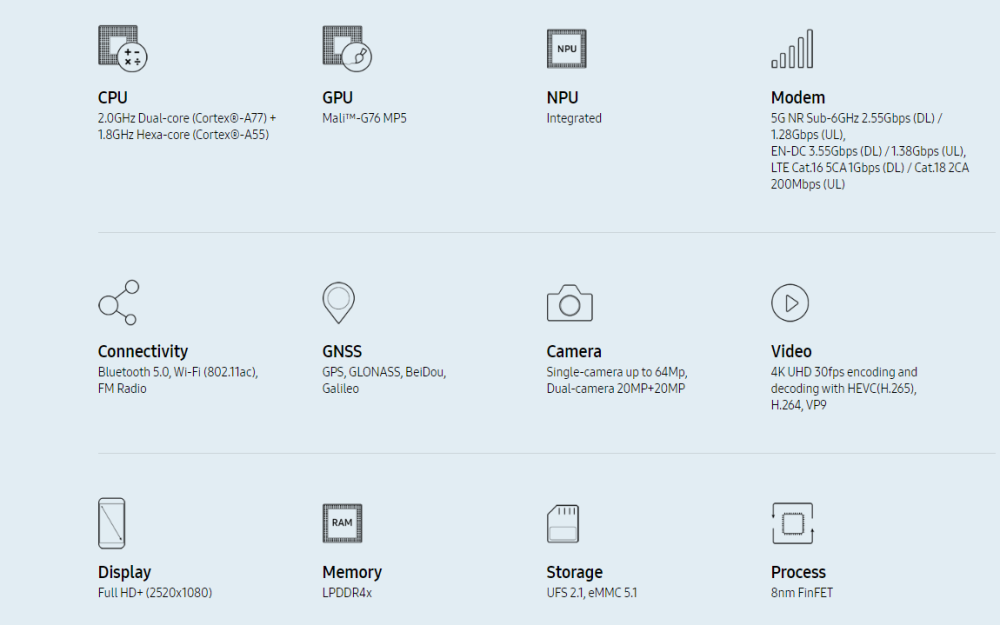Select the Process chip outline icon

coord(793,522)
